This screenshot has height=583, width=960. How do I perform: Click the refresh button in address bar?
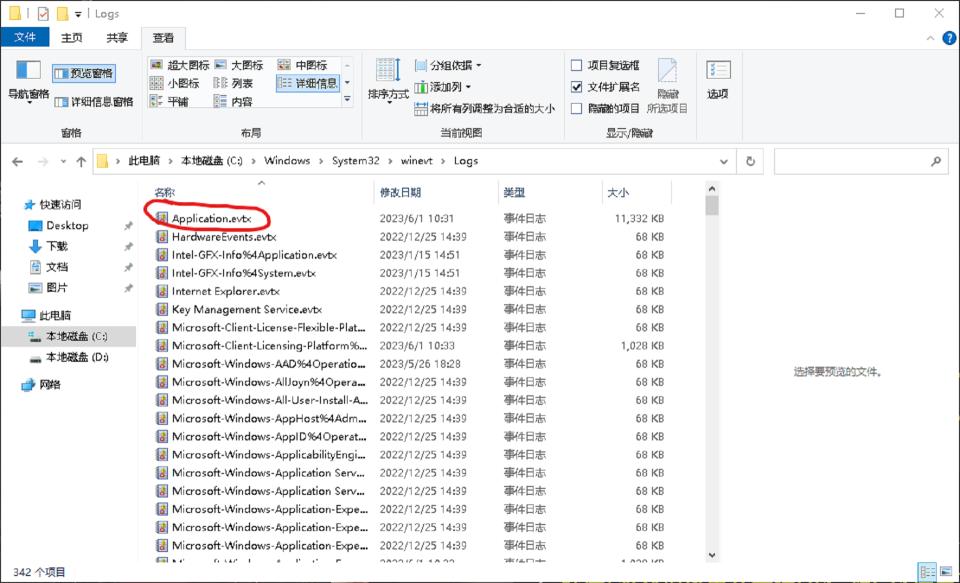(x=751, y=161)
